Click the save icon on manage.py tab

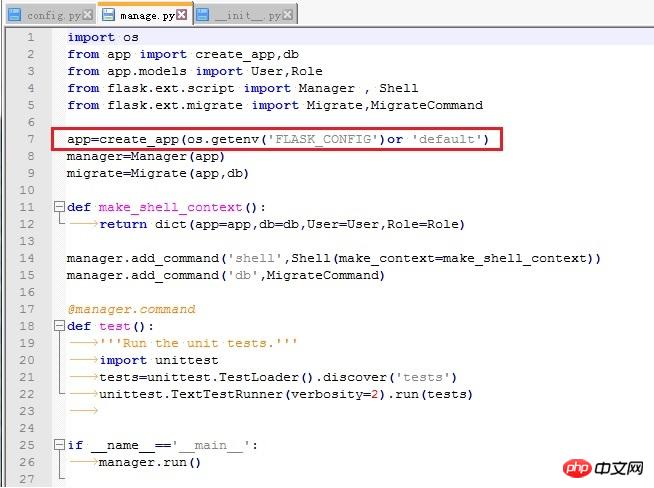point(108,15)
